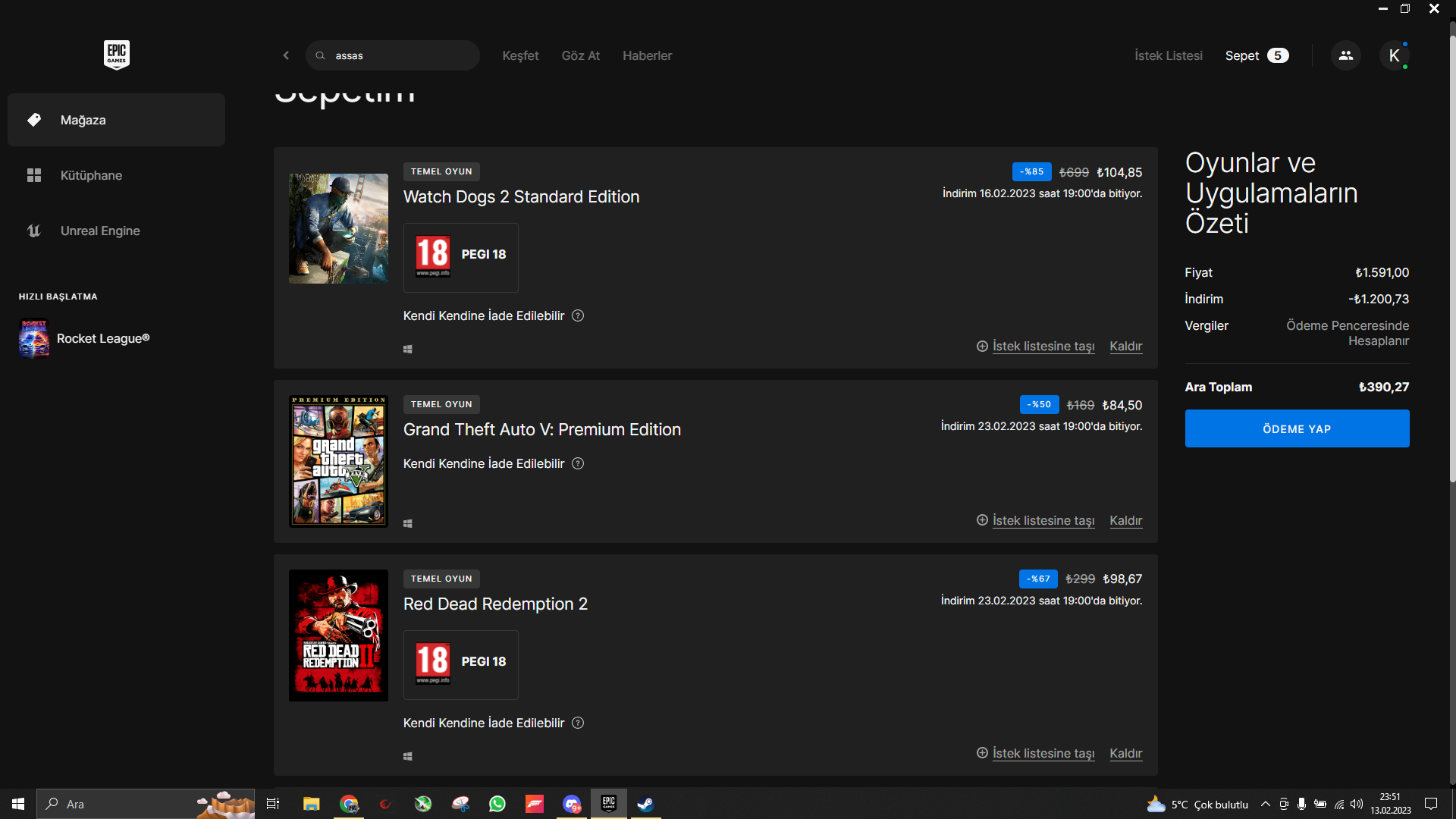Click the Red Dead Redemption 2 PEGI 18 badge
This screenshot has width=1456, height=819.
click(x=461, y=664)
